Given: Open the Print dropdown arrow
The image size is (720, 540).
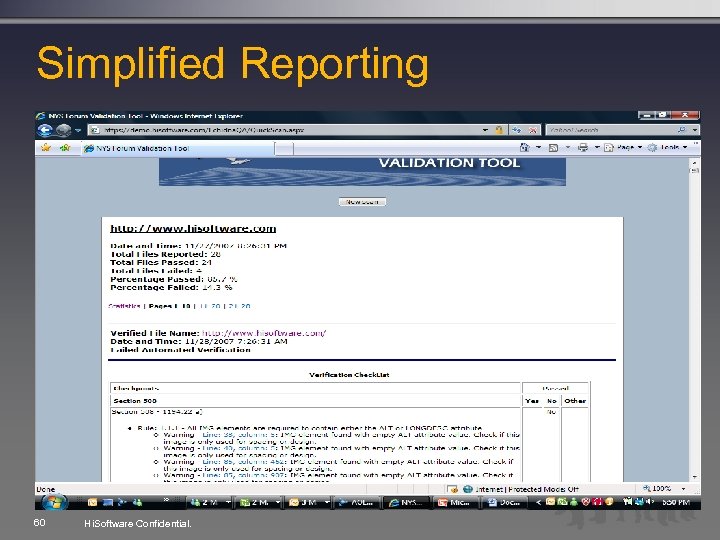Looking at the screenshot, I should [597, 147].
